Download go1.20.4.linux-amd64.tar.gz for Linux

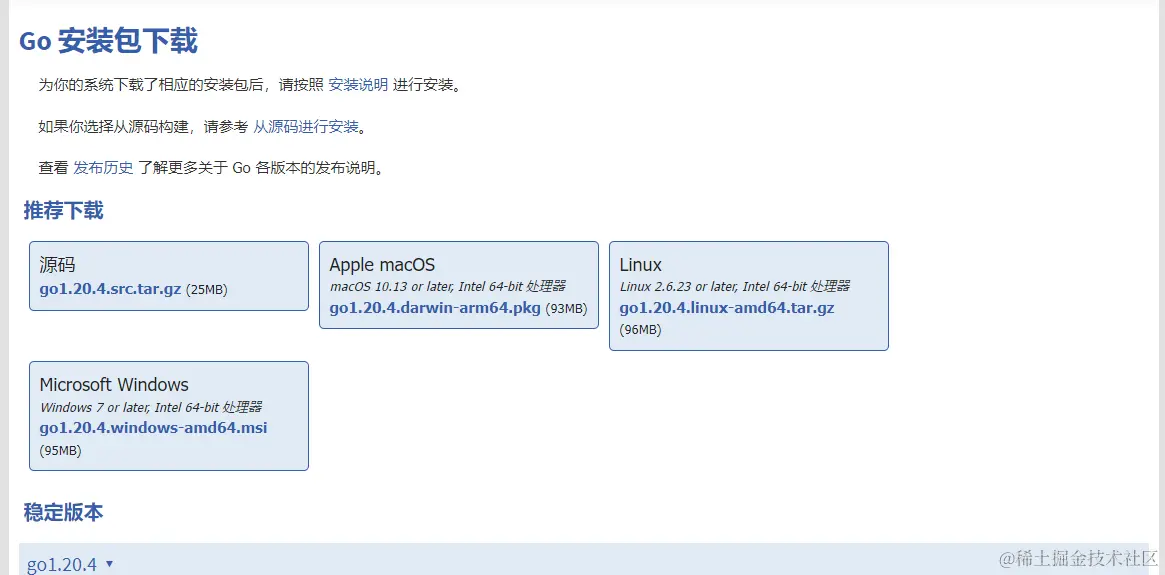727,308
